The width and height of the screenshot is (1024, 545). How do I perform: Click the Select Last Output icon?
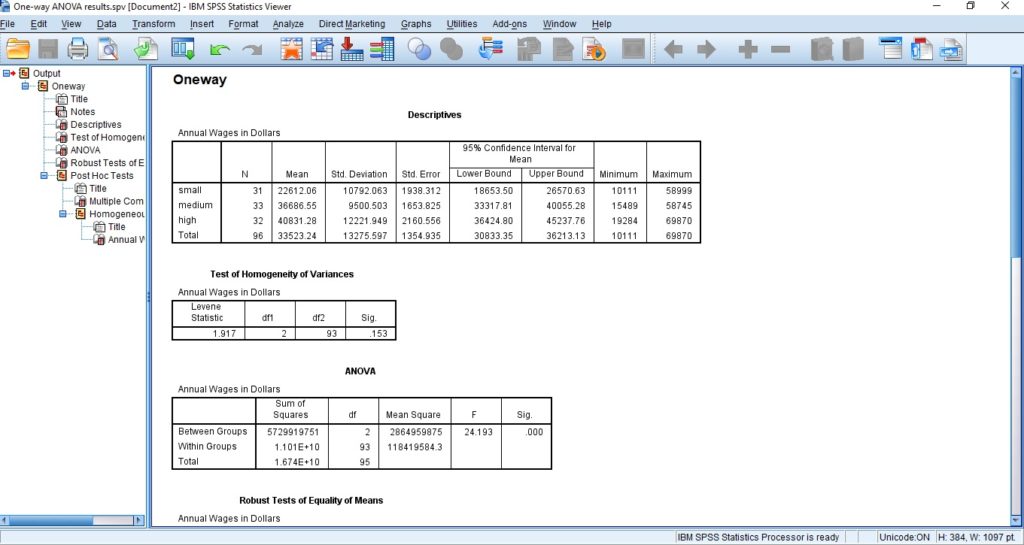point(490,49)
